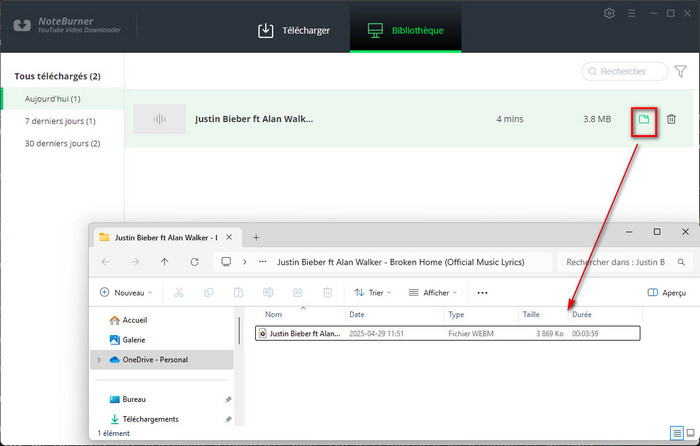Open Bureau in quick access
This screenshot has width=700, height=446.
pos(128,399)
